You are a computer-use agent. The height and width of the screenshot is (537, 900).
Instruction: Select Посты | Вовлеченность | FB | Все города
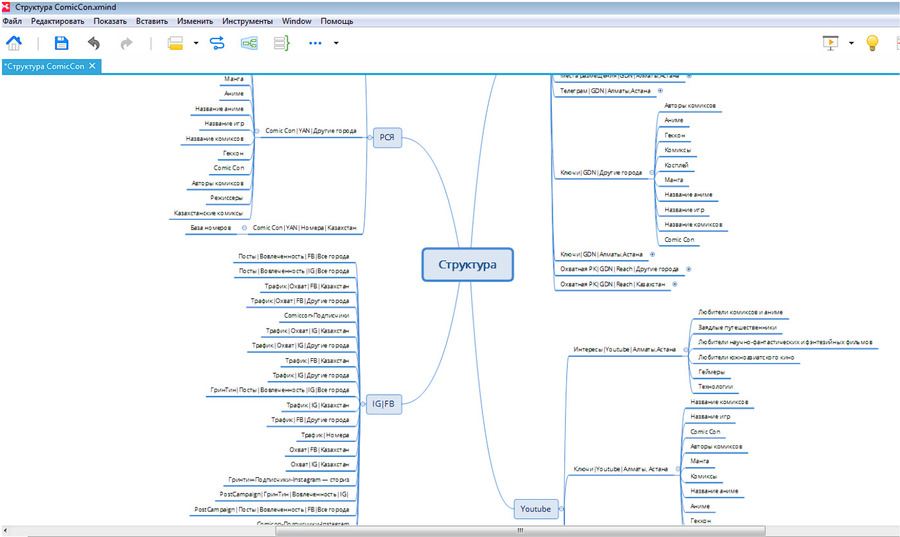point(294,256)
